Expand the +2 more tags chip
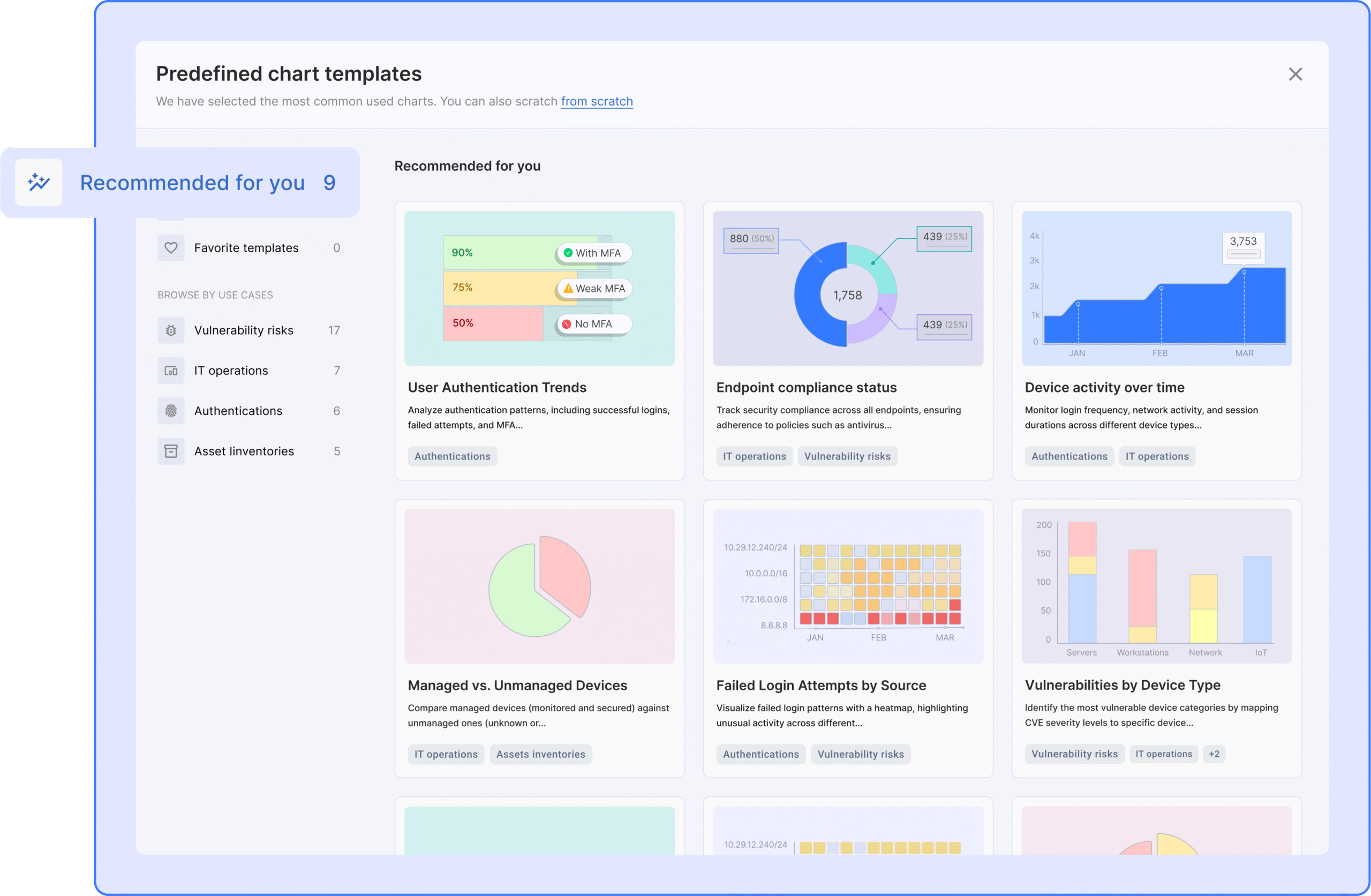Viewport: 1371px width, 896px height. point(1214,754)
